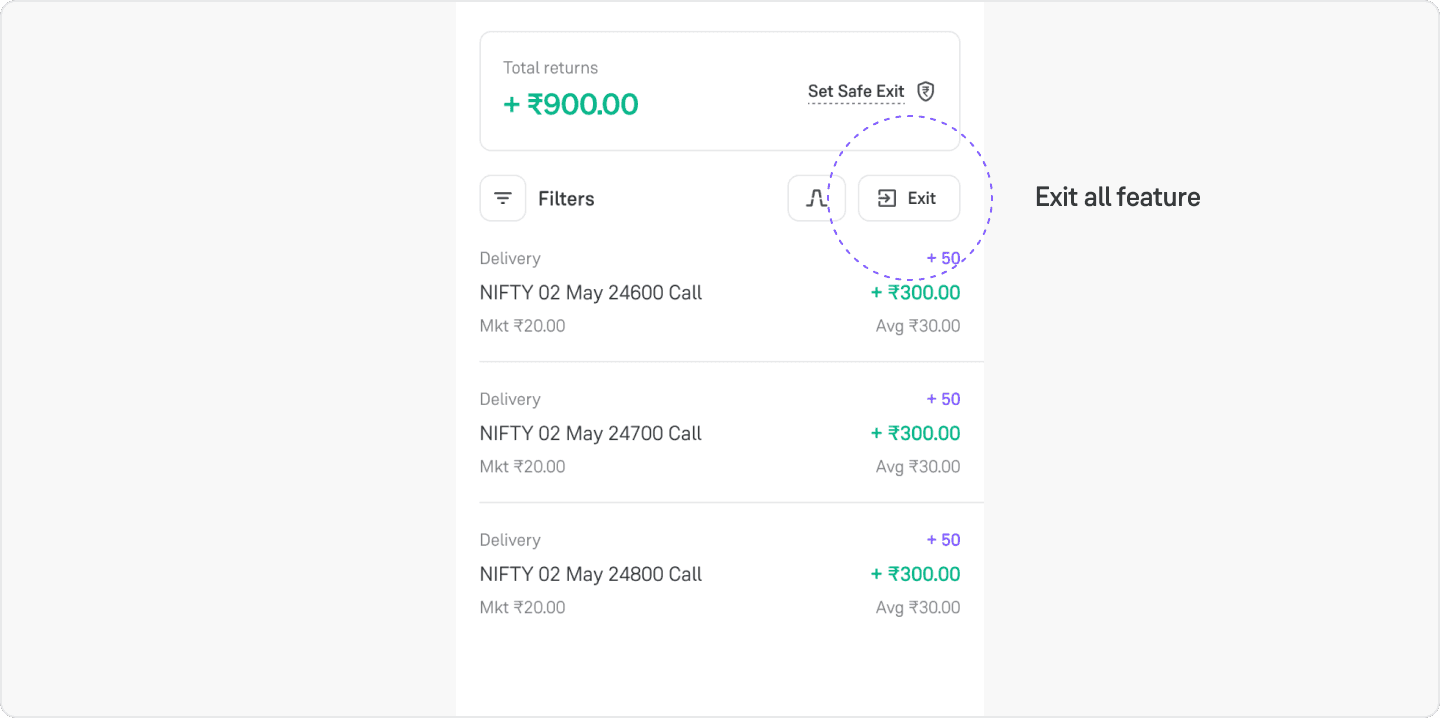The width and height of the screenshot is (1440, 718).
Task: Open the Filters icon button
Action: [503, 198]
